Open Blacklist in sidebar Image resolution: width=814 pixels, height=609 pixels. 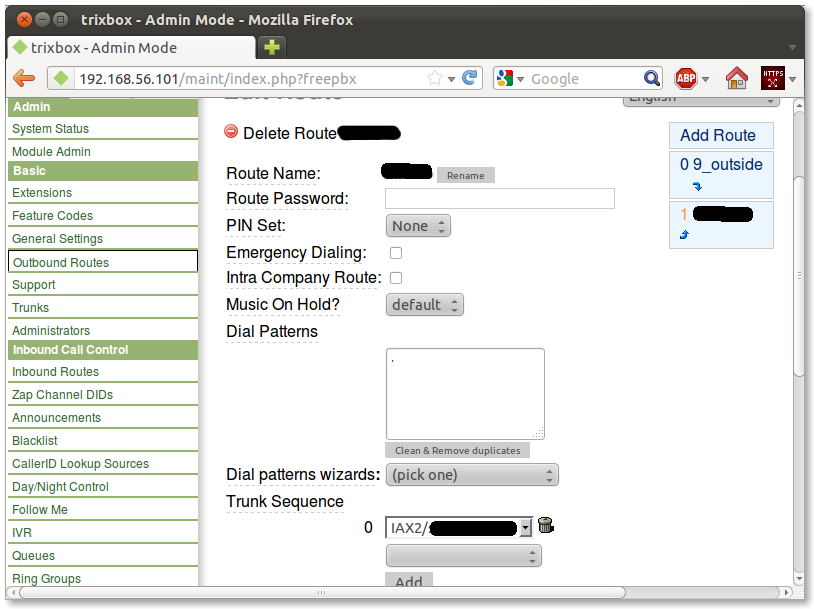[35, 441]
